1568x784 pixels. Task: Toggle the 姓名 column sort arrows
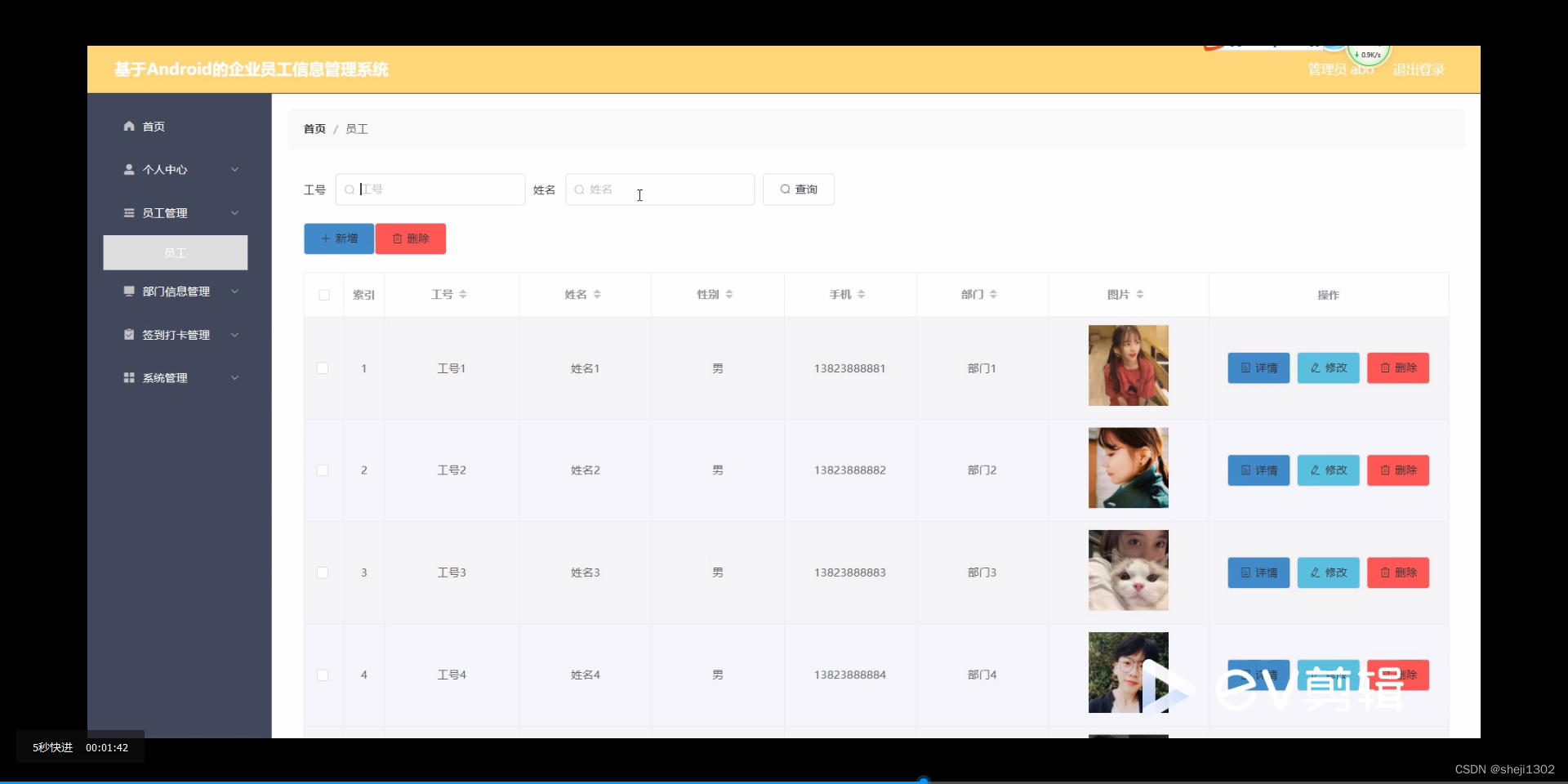pyautogui.click(x=599, y=294)
